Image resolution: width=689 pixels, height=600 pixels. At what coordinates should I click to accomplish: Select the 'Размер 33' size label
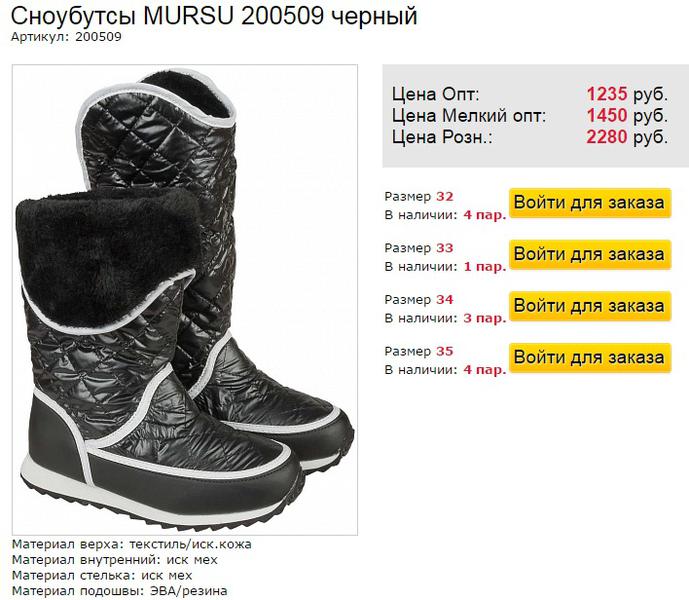tap(419, 248)
